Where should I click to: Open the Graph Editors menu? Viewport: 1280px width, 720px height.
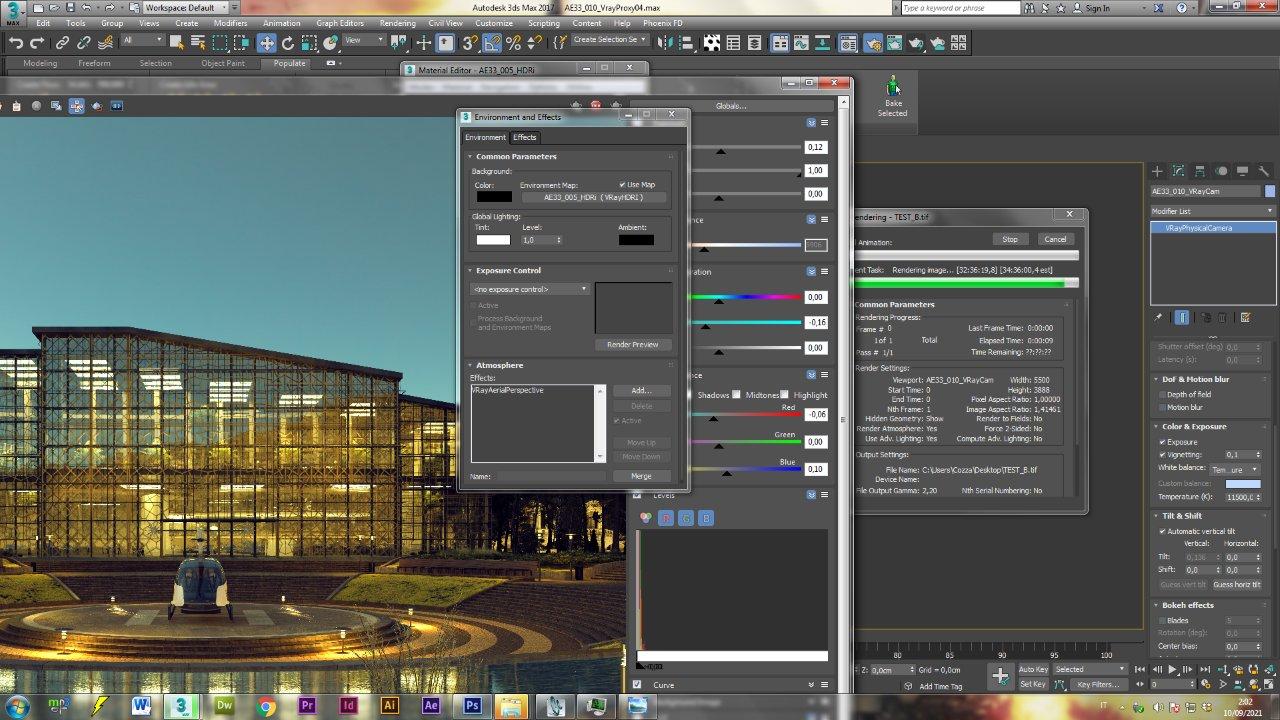340,23
